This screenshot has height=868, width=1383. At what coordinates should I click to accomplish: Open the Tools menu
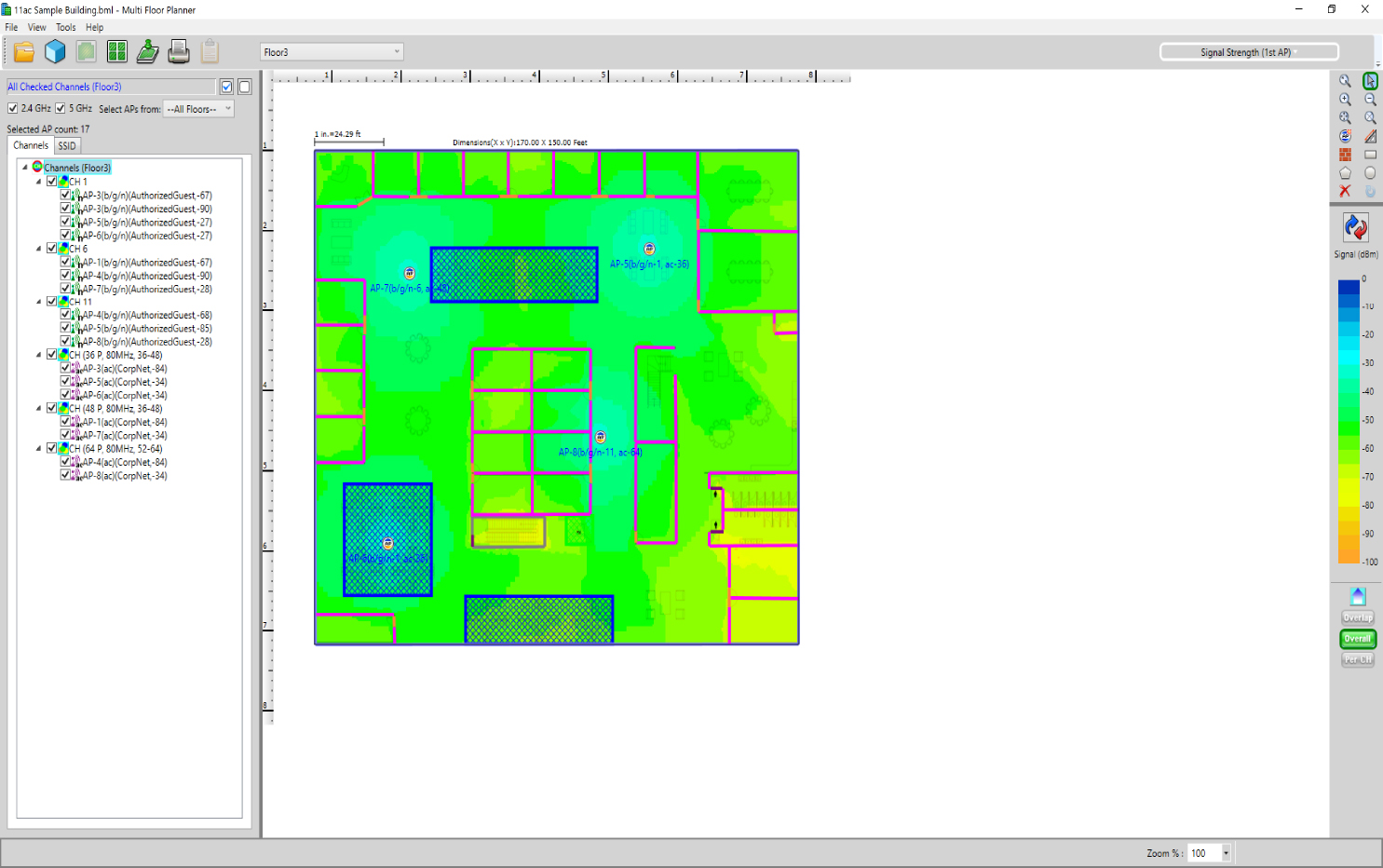pyautogui.click(x=65, y=27)
